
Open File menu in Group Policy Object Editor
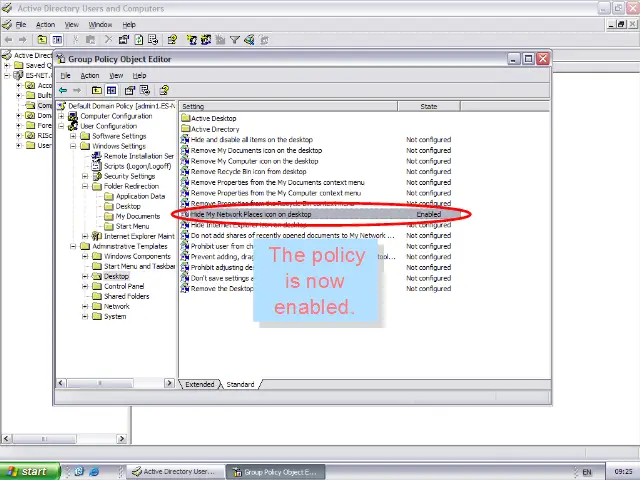66,76
